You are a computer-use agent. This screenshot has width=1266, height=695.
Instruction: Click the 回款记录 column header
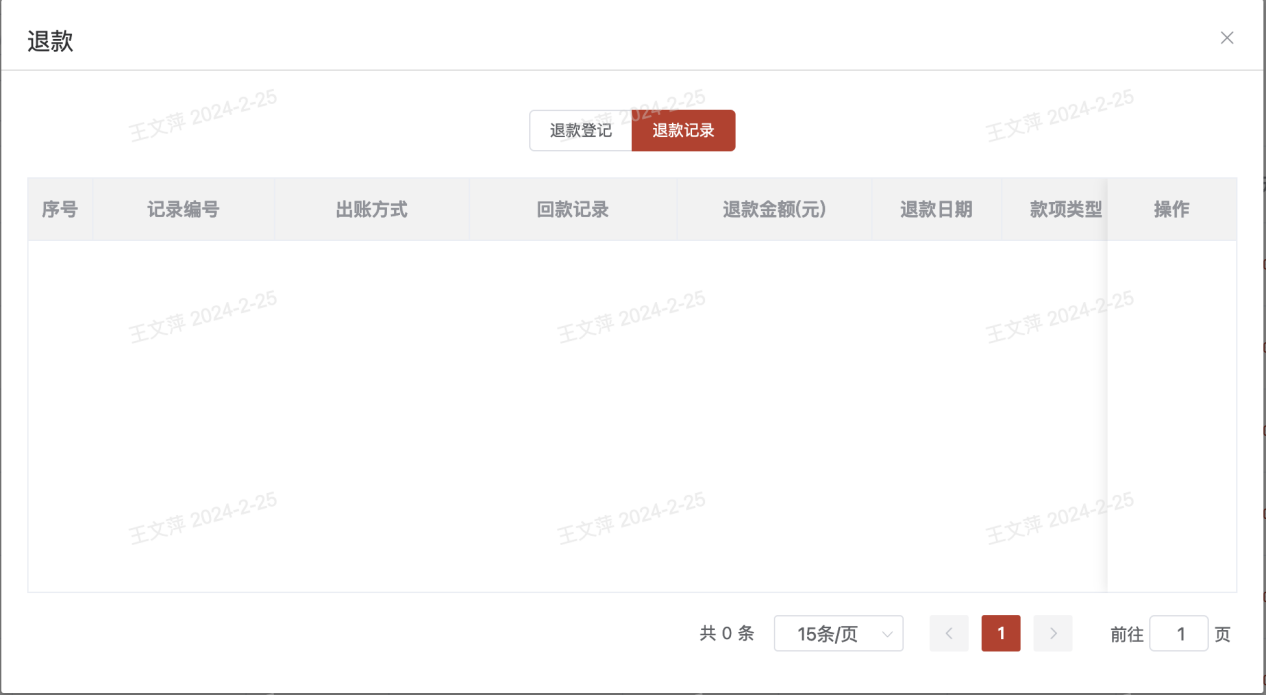coord(572,210)
